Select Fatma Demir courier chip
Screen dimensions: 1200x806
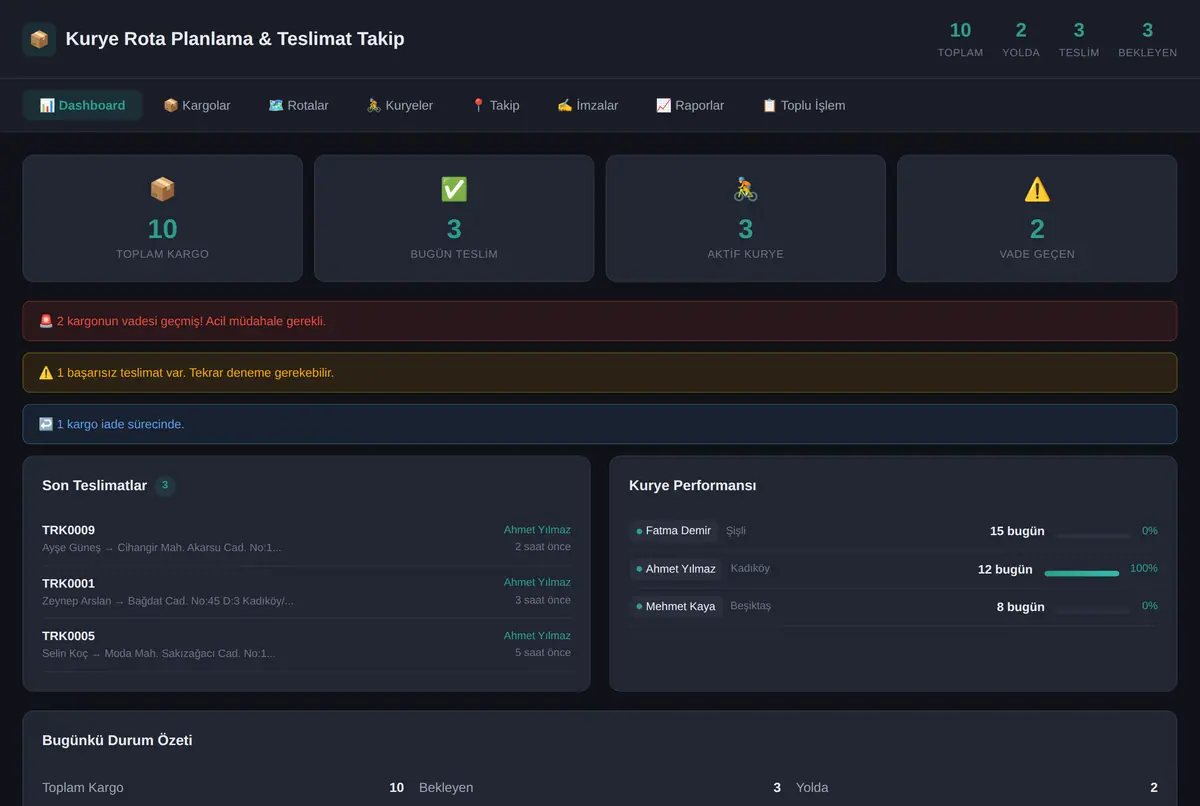[x=674, y=531]
